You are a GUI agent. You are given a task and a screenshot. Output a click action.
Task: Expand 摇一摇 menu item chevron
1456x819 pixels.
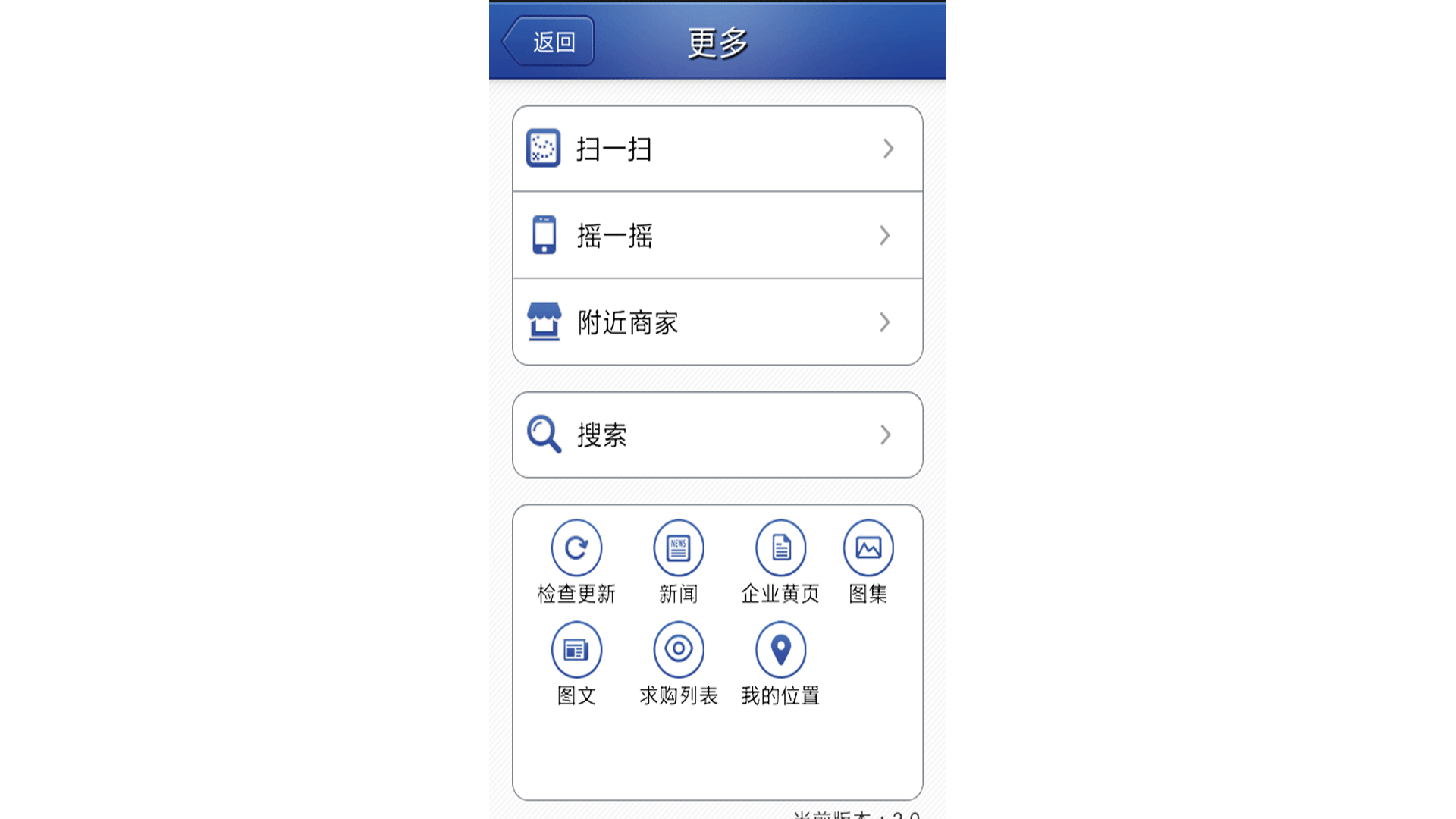[x=884, y=235]
